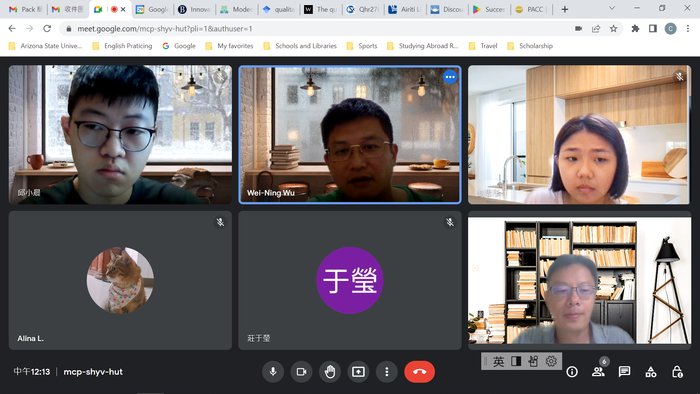Open the tab search chevron

click(x=612, y=8)
